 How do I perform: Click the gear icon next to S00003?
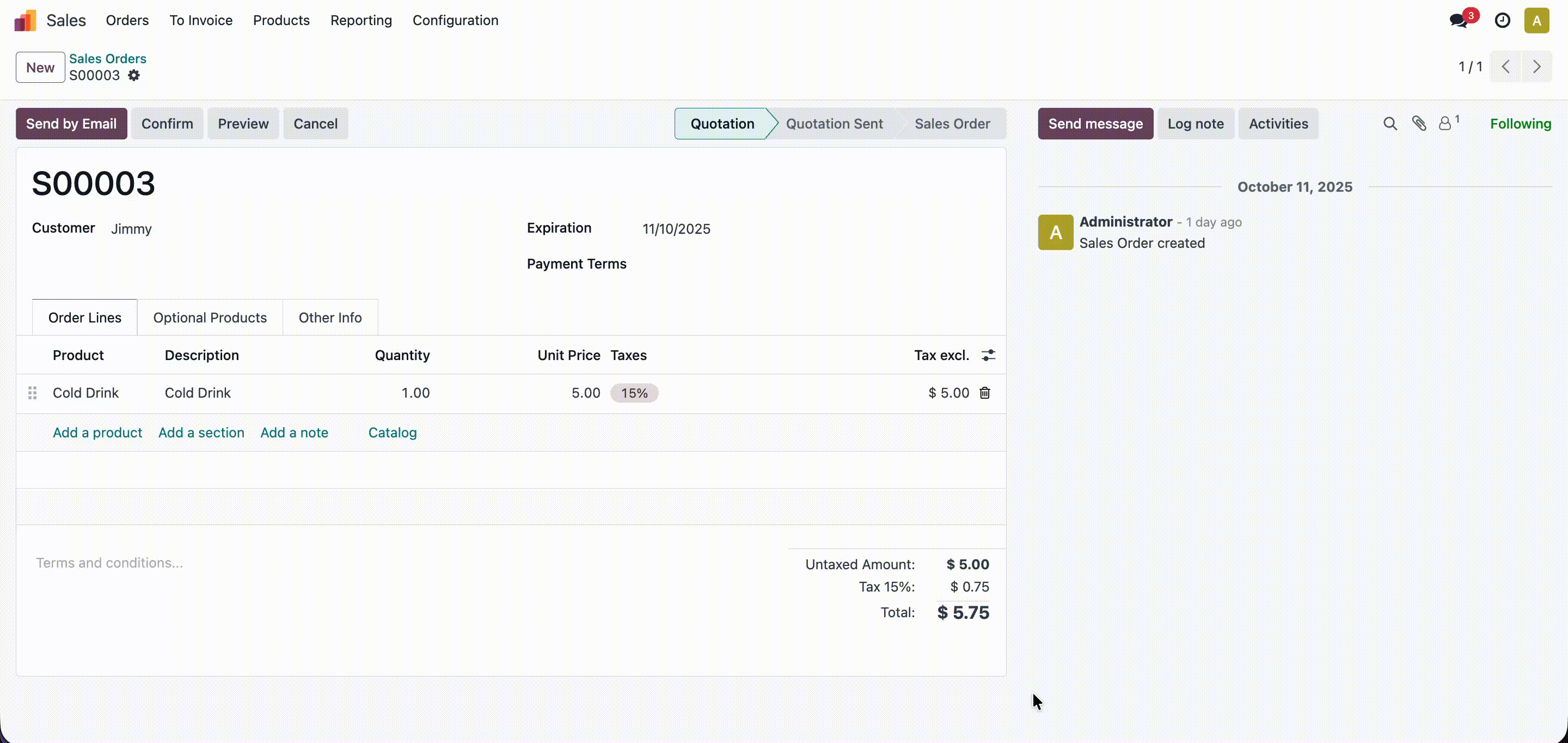coord(134,76)
